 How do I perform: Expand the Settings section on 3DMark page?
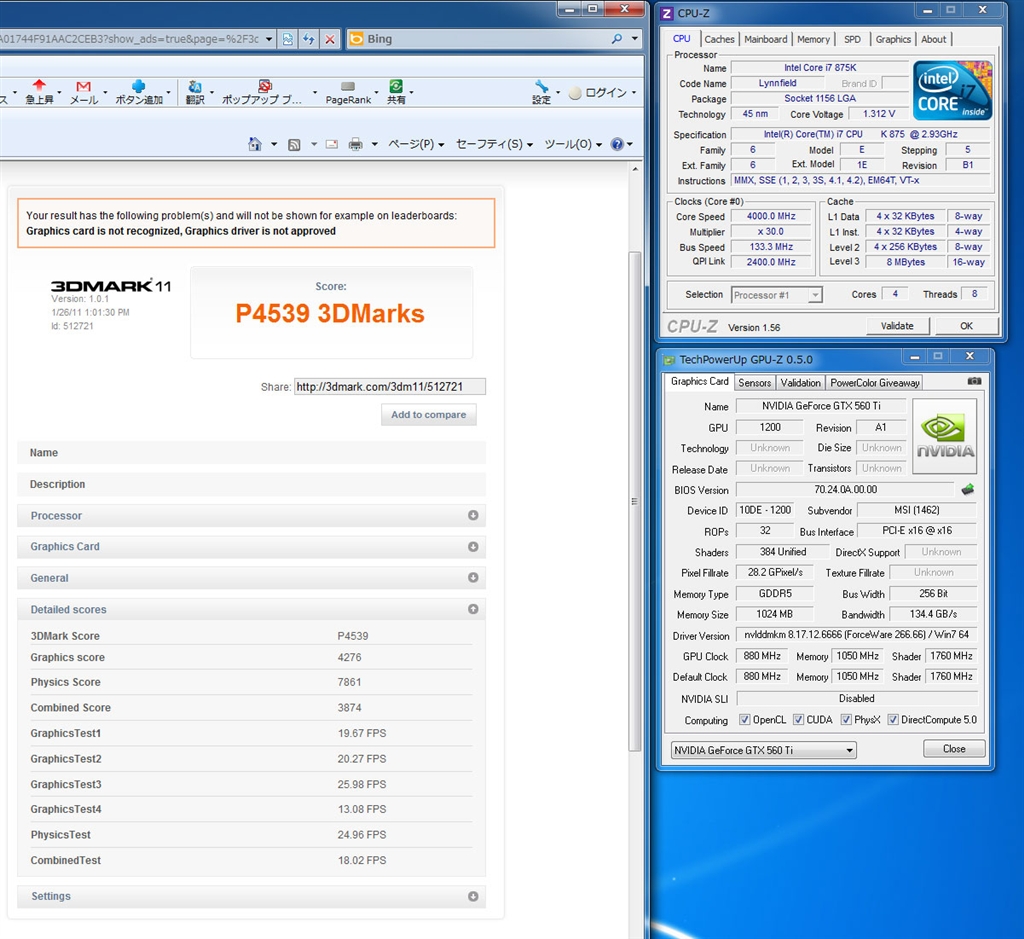pos(473,897)
